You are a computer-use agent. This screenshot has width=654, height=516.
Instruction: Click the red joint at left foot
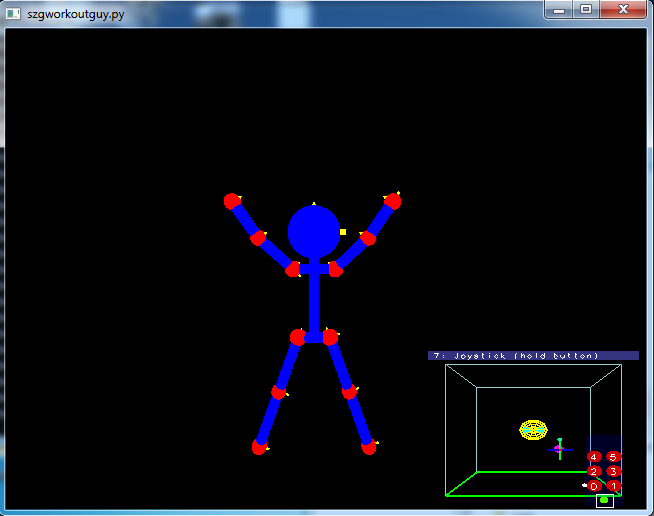[x=259, y=448]
